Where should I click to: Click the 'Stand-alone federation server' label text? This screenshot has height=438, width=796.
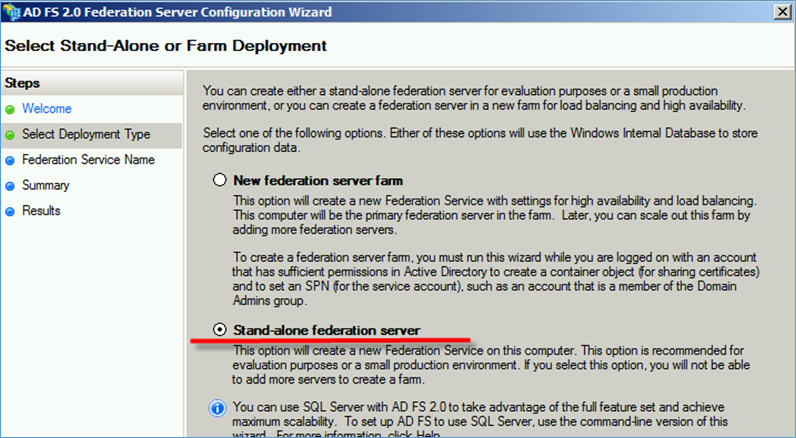pos(326,330)
